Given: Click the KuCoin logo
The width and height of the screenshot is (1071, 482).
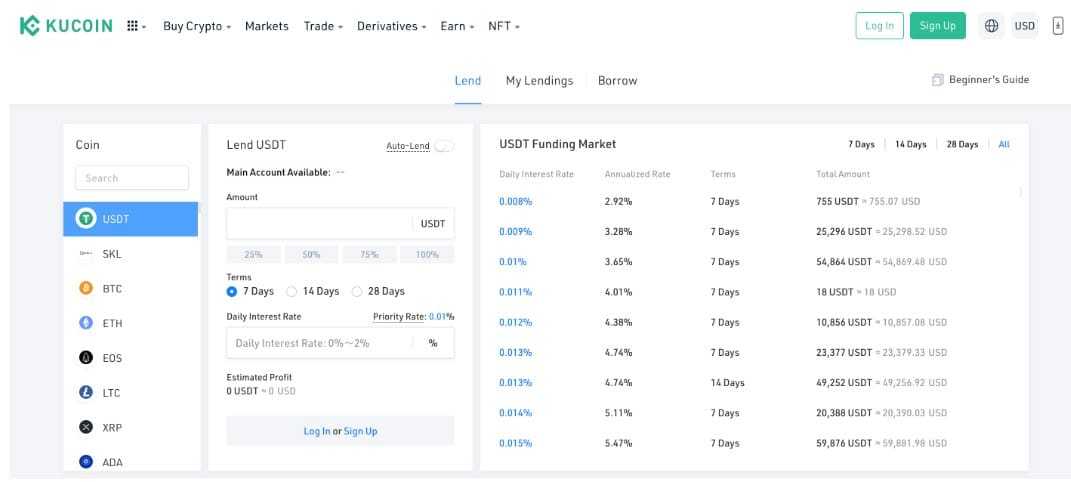Looking at the screenshot, I should click(66, 26).
